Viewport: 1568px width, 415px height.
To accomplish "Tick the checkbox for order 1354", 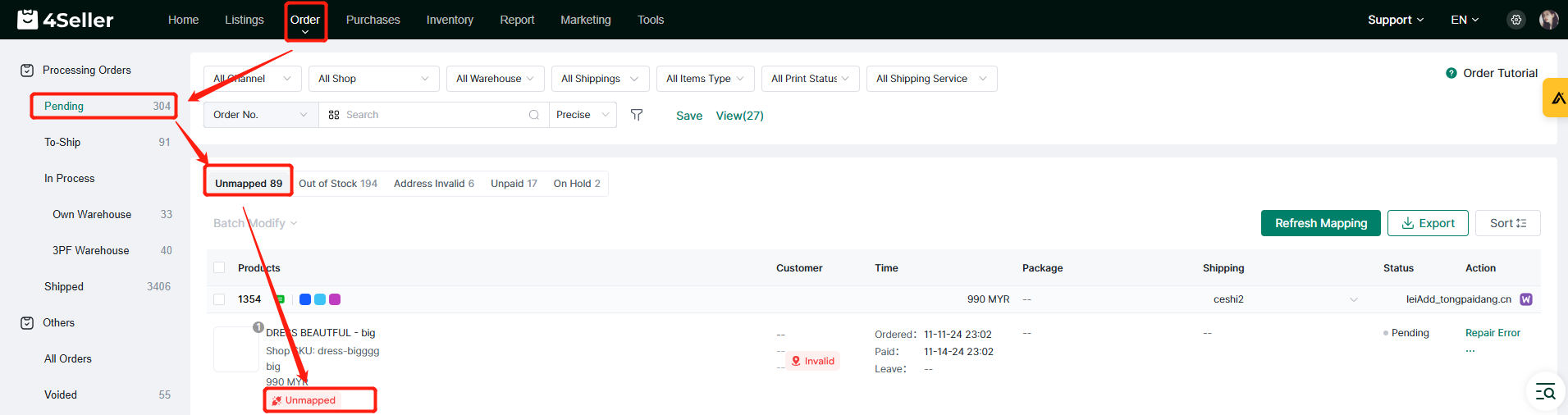I will point(219,299).
